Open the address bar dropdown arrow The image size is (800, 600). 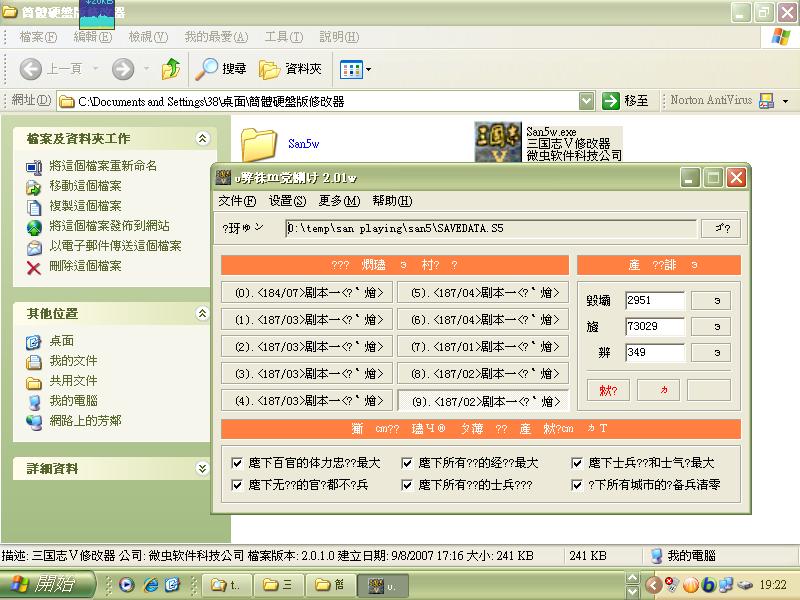(x=587, y=101)
